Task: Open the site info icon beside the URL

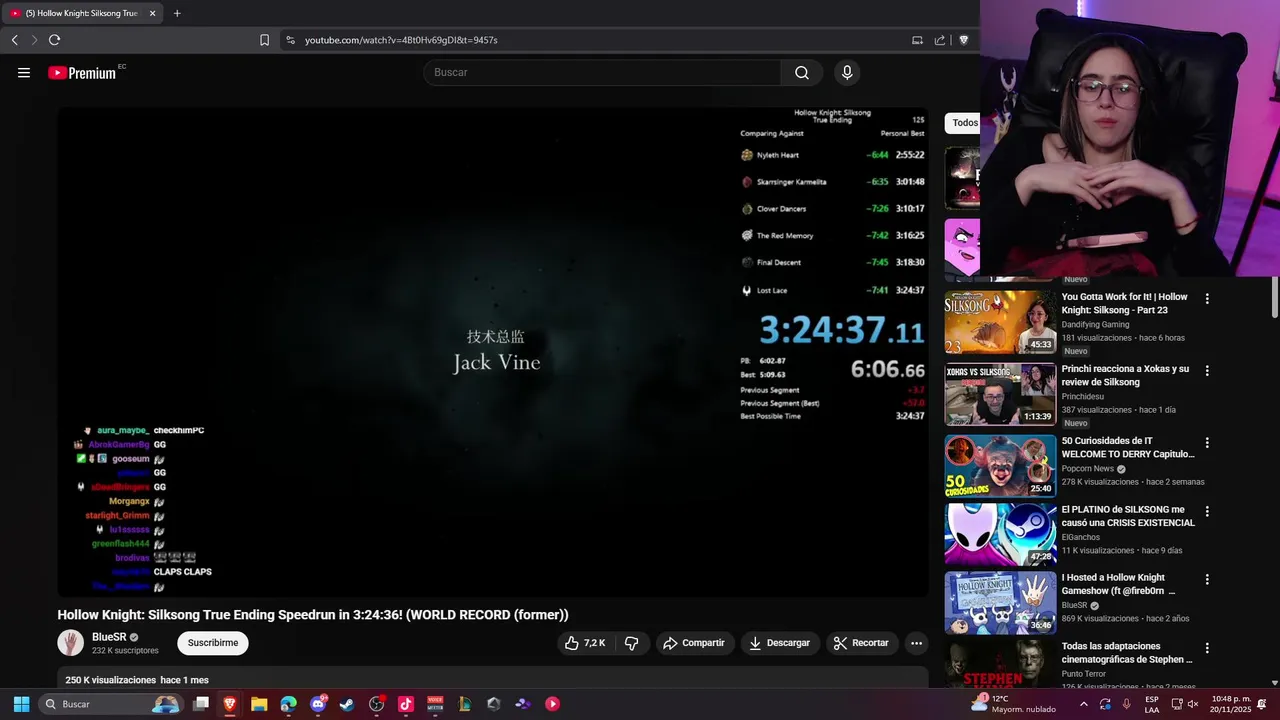Action: point(290,40)
